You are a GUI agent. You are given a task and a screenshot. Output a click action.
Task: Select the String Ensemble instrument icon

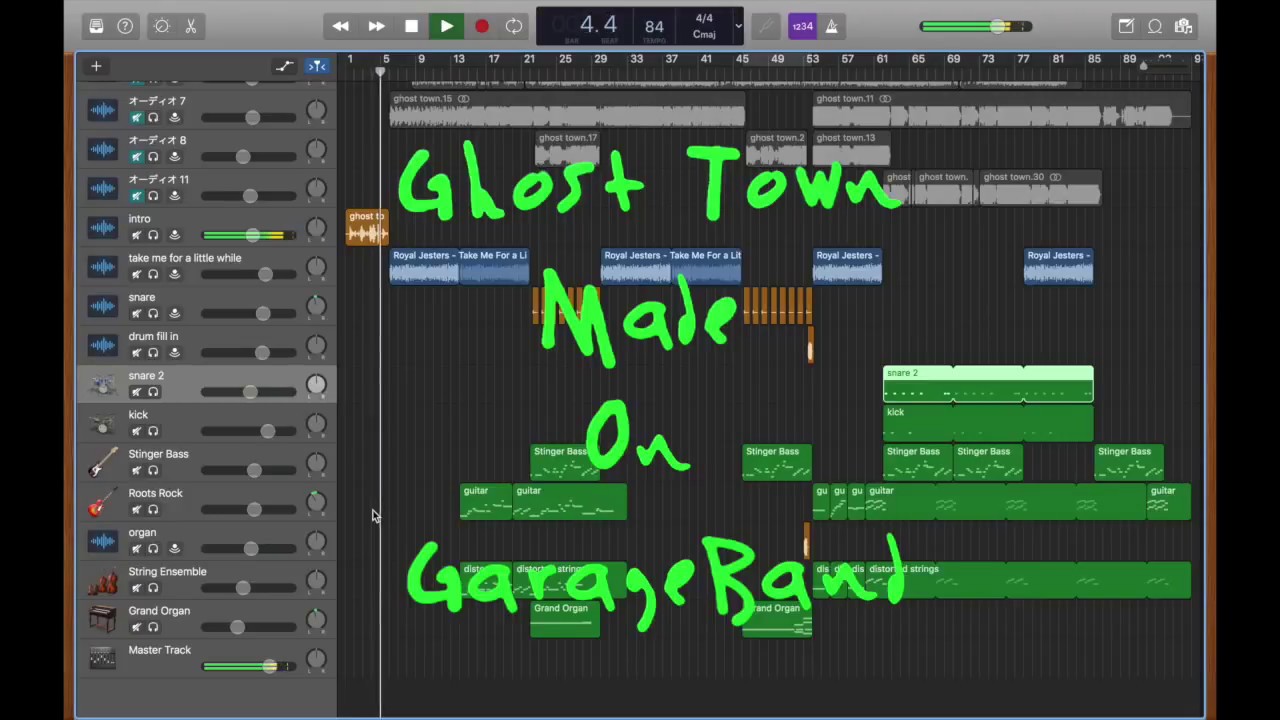(102, 580)
